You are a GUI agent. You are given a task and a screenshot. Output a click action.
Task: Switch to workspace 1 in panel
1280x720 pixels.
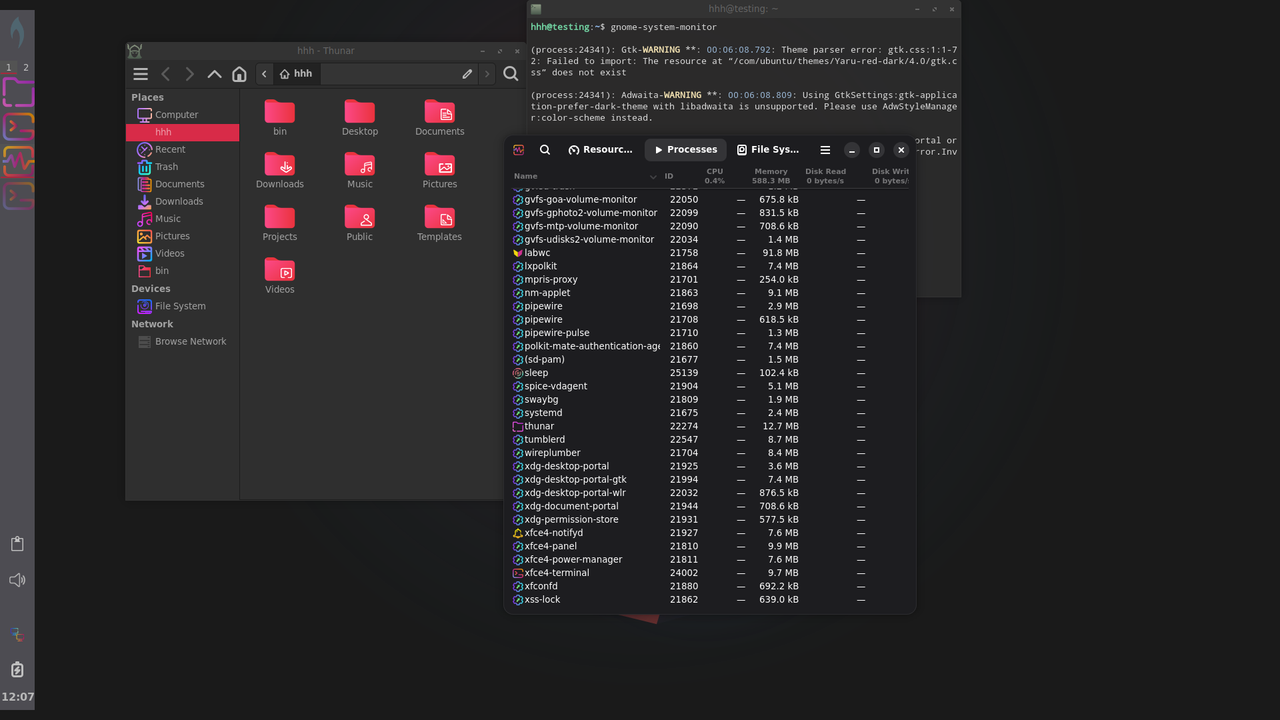click(9, 68)
